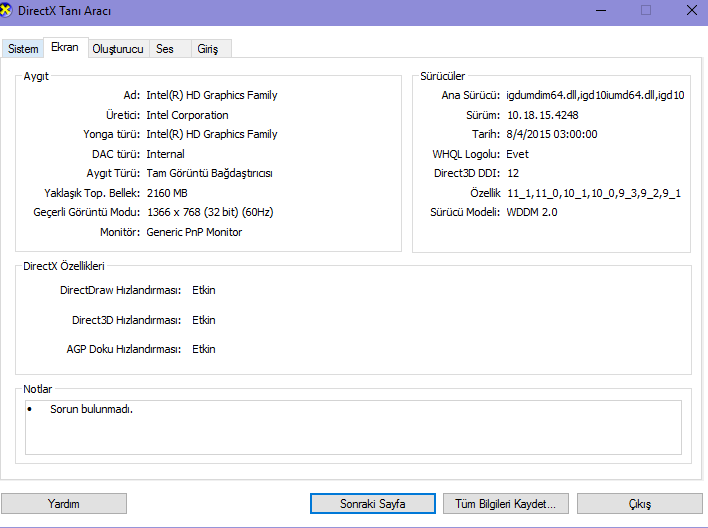Click chip type value beside Yonga türü
This screenshot has width=708, height=528.
click(x=212, y=134)
